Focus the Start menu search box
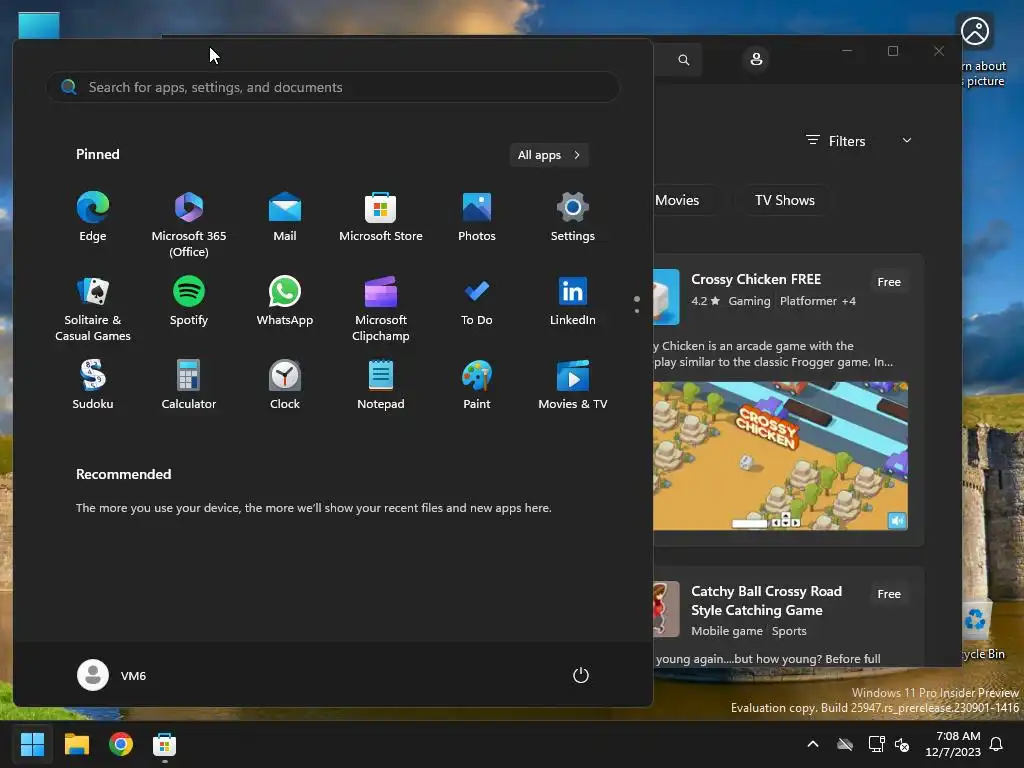The width and height of the screenshot is (1024, 768). pyautogui.click(x=333, y=87)
